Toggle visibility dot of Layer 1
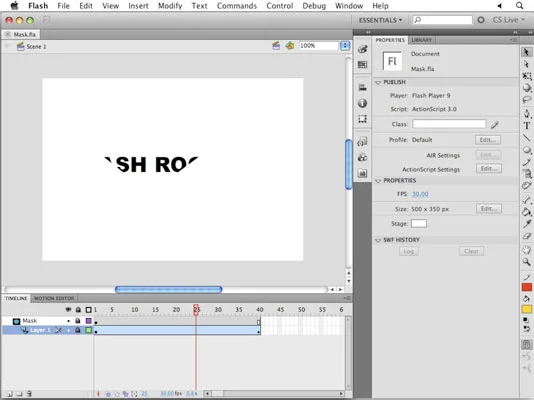This screenshot has width=534, height=400. (x=68, y=330)
